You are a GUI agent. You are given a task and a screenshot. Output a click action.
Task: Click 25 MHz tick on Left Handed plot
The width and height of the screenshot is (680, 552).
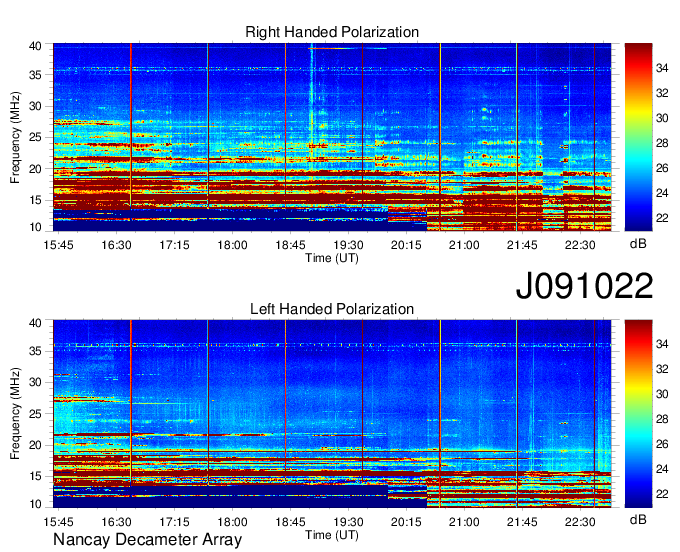click(x=35, y=414)
